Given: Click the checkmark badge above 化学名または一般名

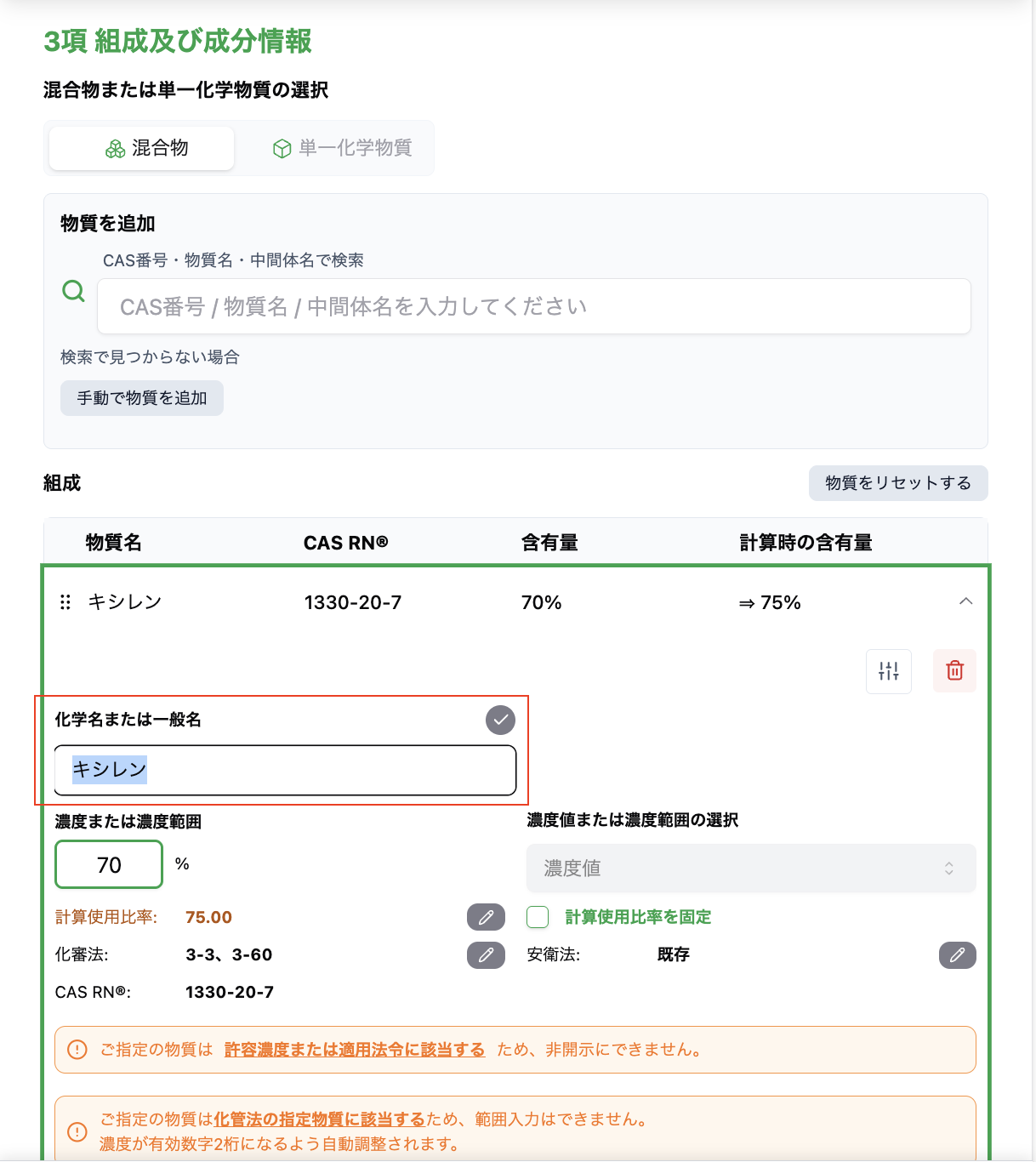Looking at the screenshot, I should pyautogui.click(x=500, y=720).
